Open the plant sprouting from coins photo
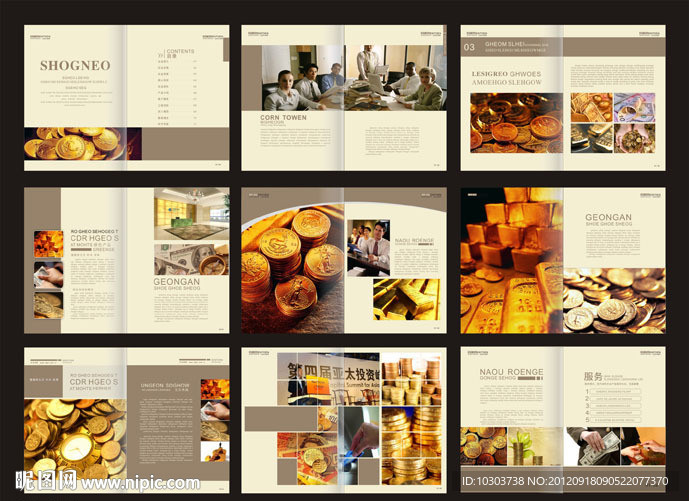Image resolution: width=689 pixels, height=501 pixels. point(535,446)
